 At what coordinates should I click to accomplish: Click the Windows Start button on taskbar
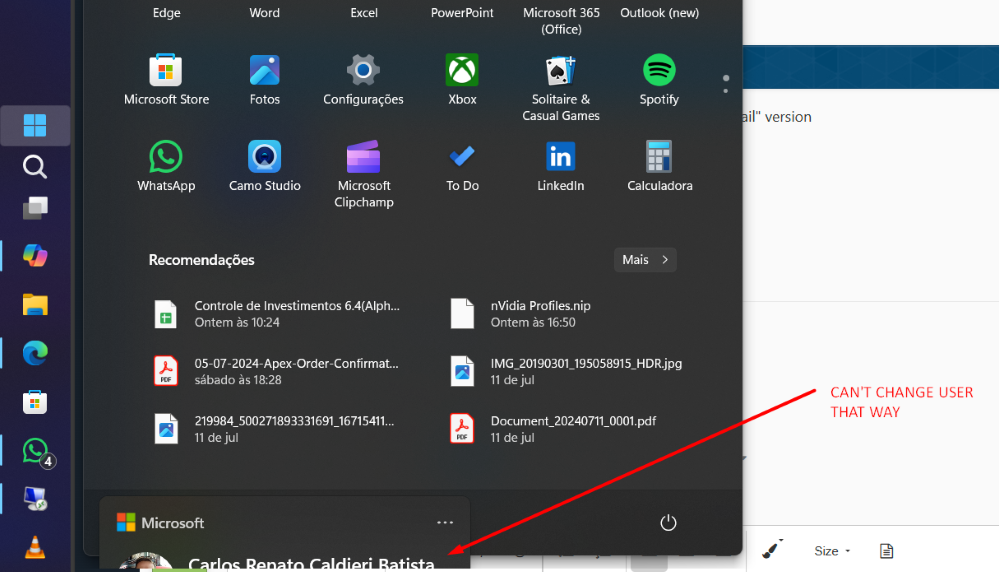35,126
